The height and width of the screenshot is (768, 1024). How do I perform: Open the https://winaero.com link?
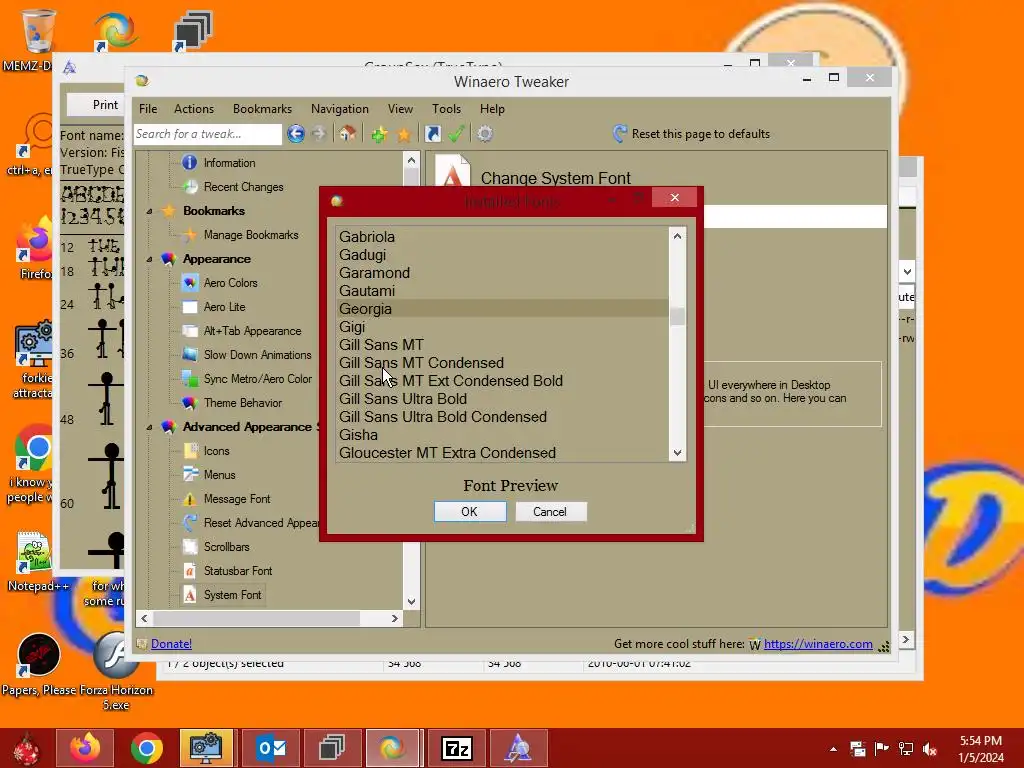pyautogui.click(x=818, y=644)
